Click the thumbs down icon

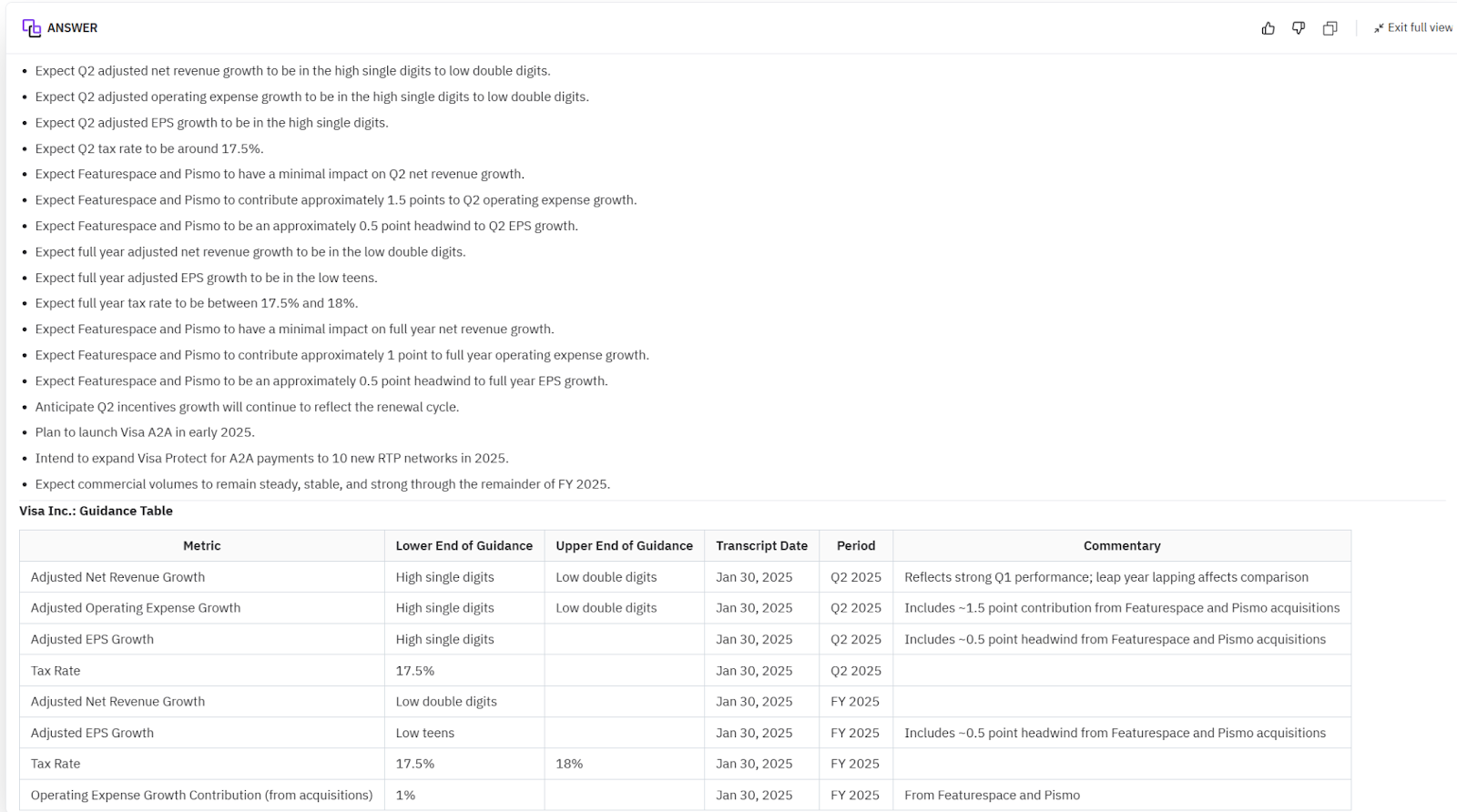click(1299, 28)
